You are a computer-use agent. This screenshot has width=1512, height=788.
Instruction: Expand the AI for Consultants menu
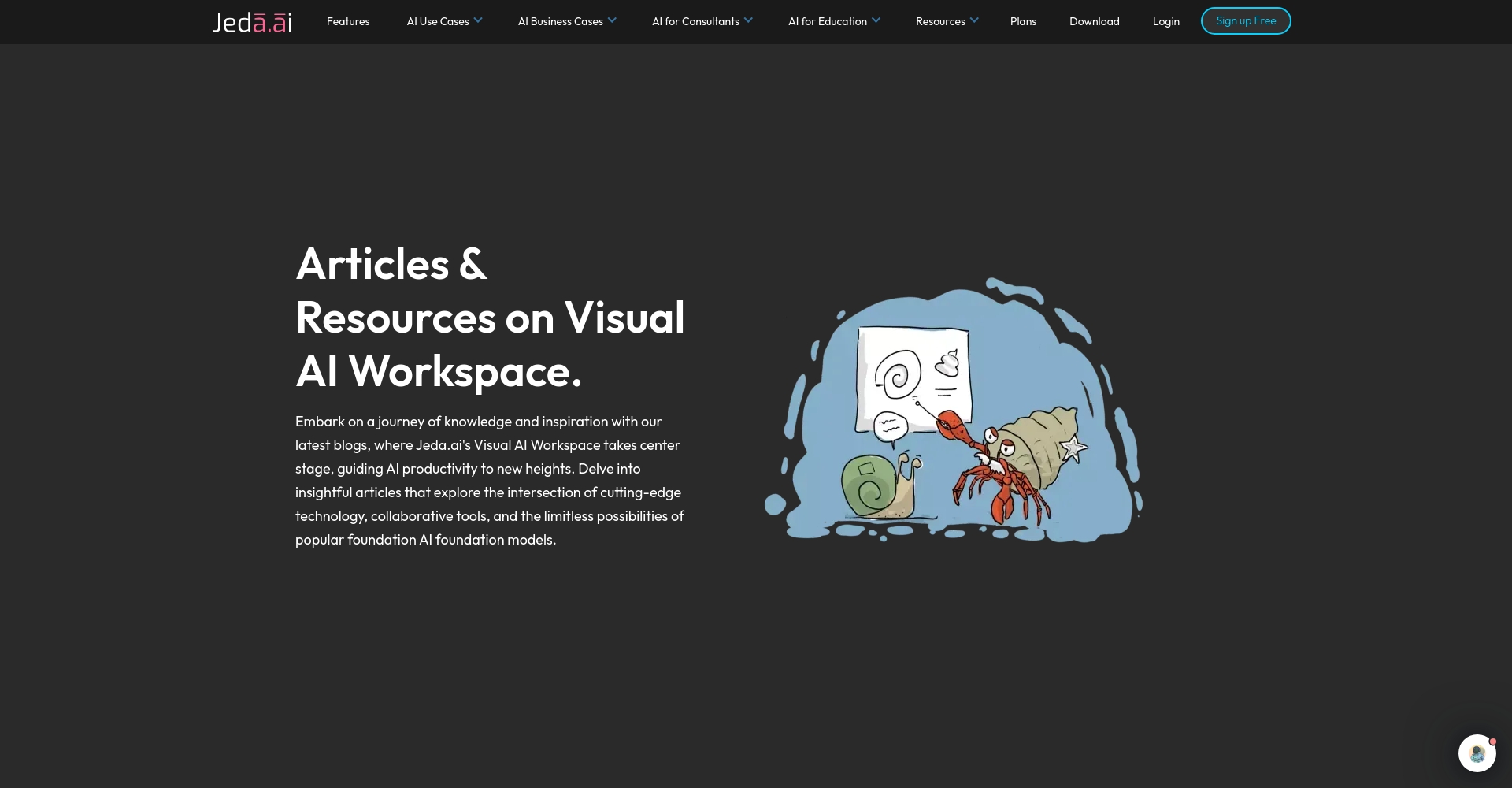pyautogui.click(x=695, y=21)
